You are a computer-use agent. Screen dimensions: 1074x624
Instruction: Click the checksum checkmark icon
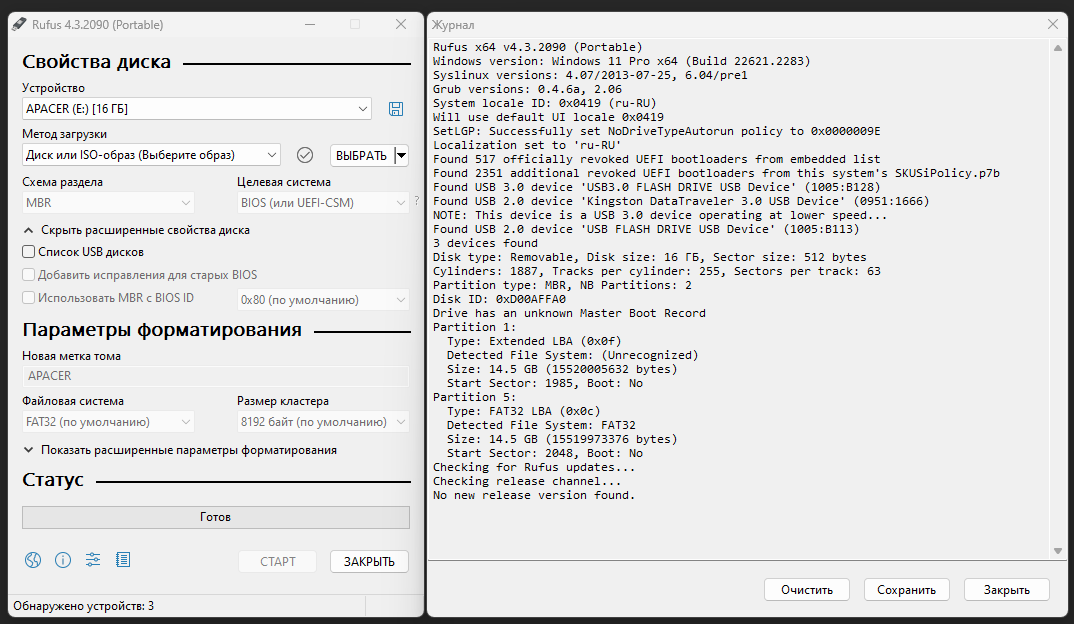[305, 155]
